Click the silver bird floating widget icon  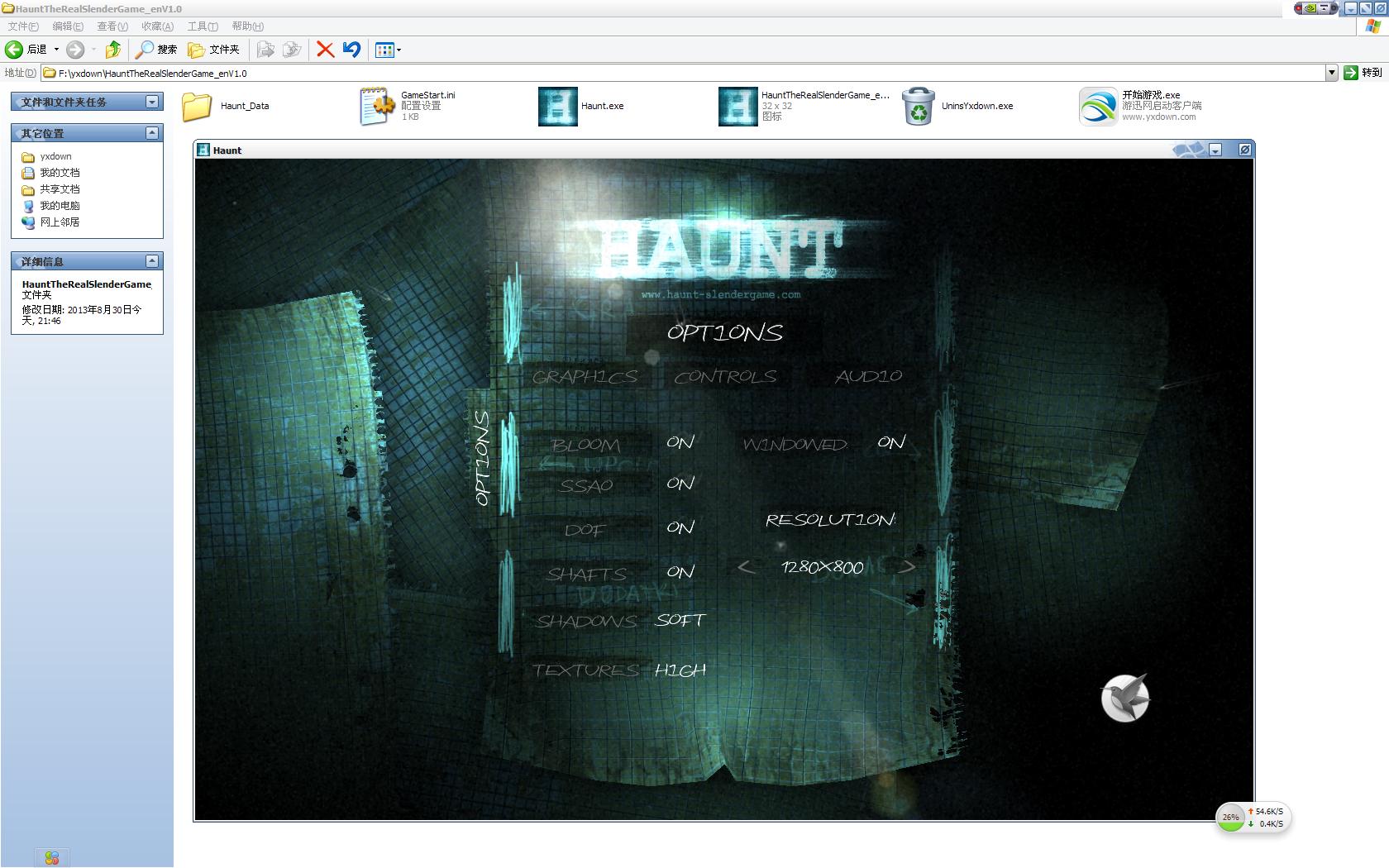pos(1125,698)
